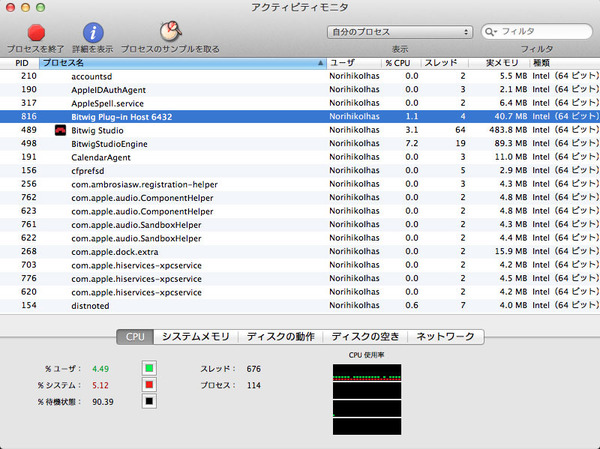Select the CalendarAgent process row

300,157
